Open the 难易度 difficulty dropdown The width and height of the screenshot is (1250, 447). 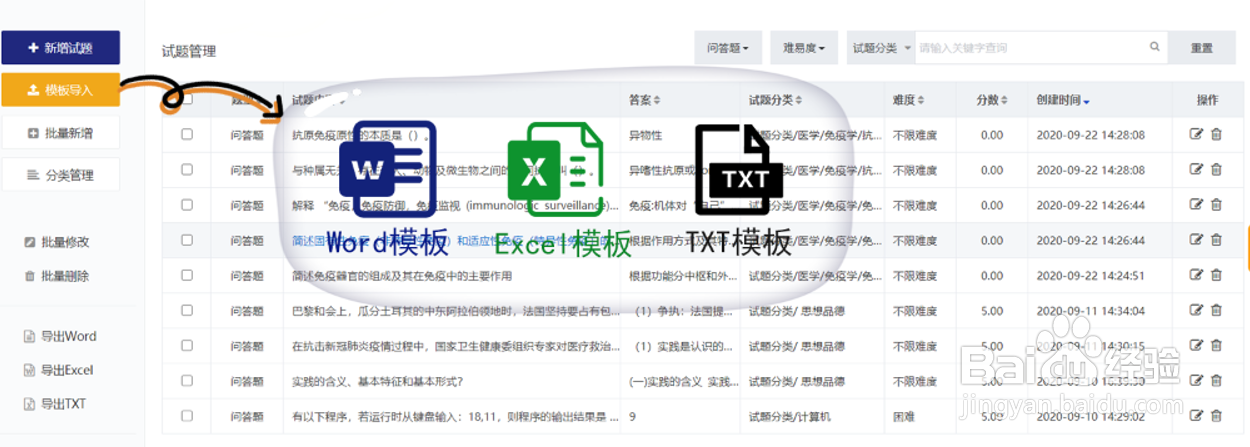[804, 48]
